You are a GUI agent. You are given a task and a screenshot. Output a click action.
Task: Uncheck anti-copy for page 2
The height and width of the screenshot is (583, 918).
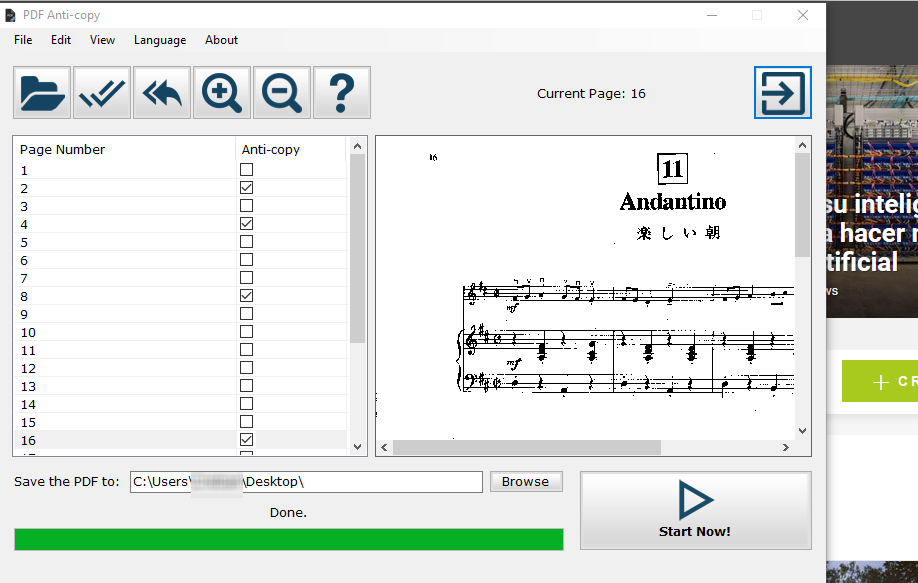[246, 188]
